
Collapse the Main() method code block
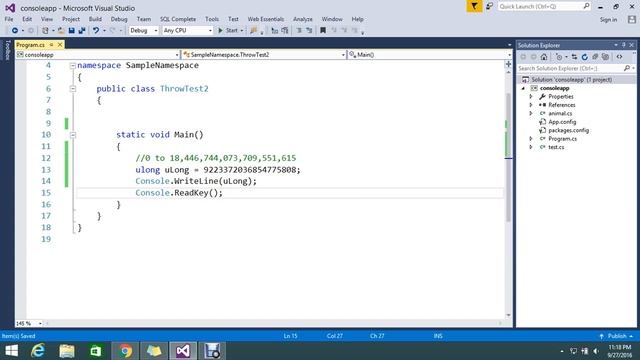point(73,135)
